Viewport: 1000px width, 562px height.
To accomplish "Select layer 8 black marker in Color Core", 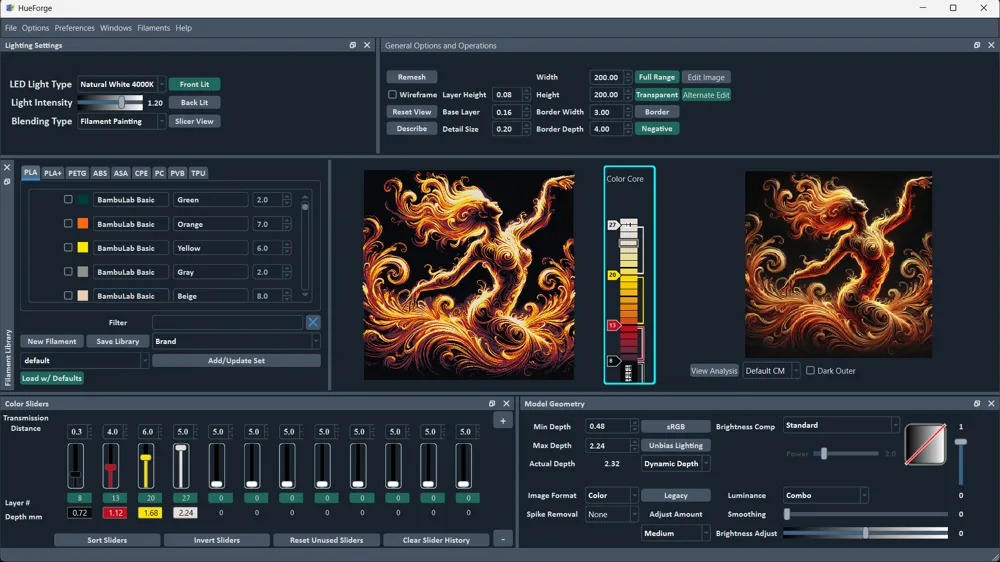I will (x=612, y=361).
